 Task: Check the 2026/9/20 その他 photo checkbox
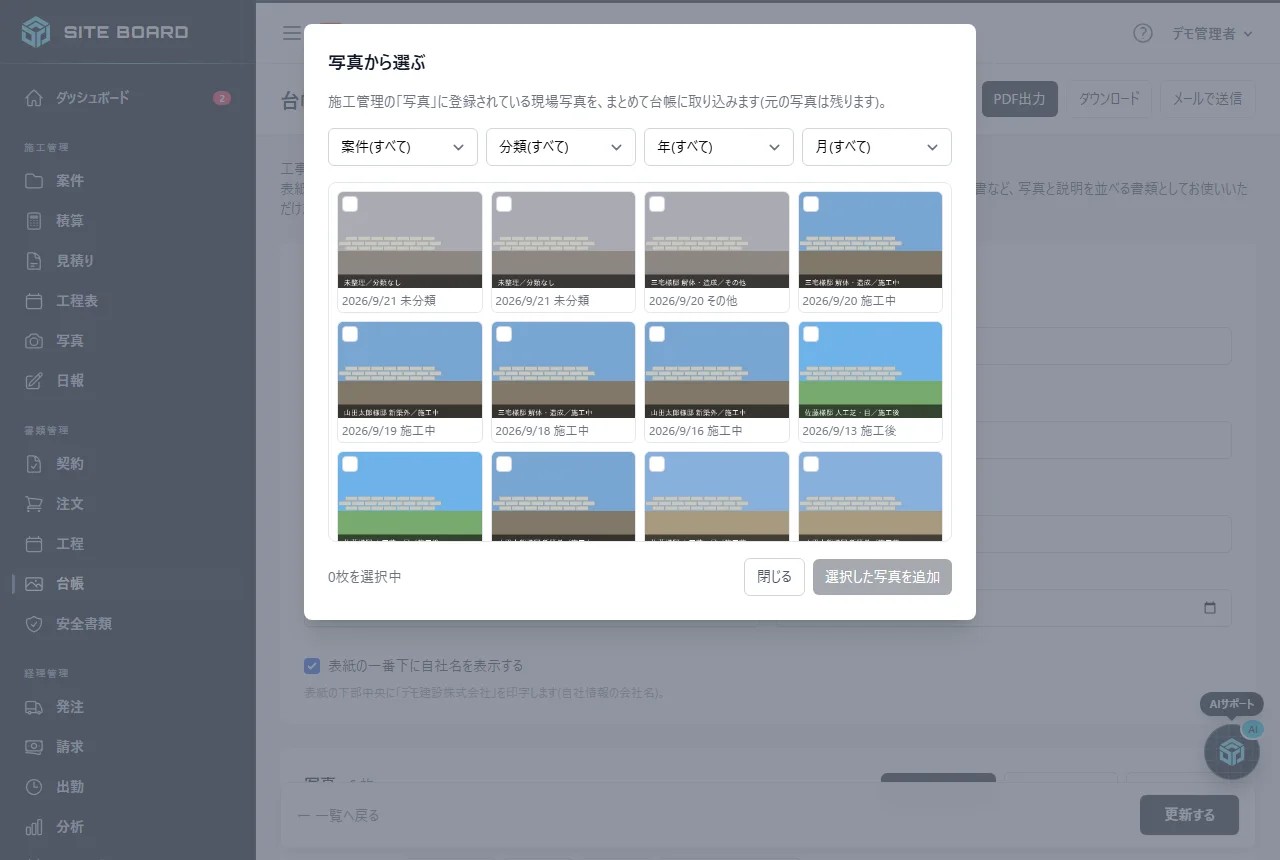[x=657, y=204]
